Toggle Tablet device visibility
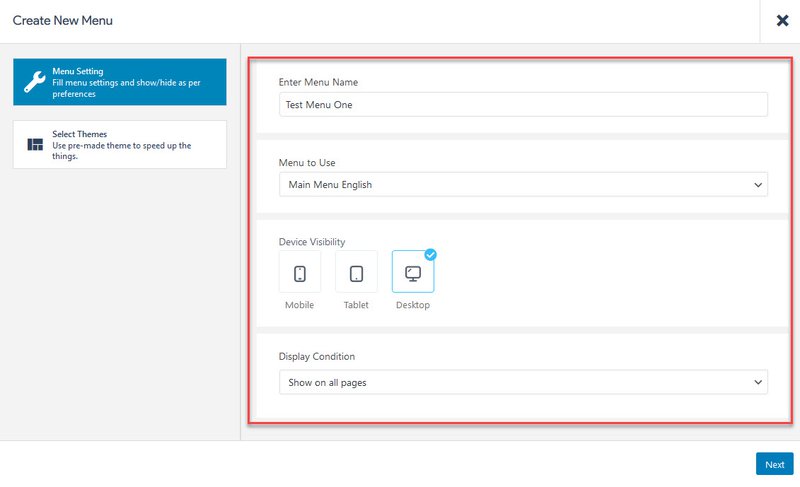800x487 pixels. [x=356, y=272]
